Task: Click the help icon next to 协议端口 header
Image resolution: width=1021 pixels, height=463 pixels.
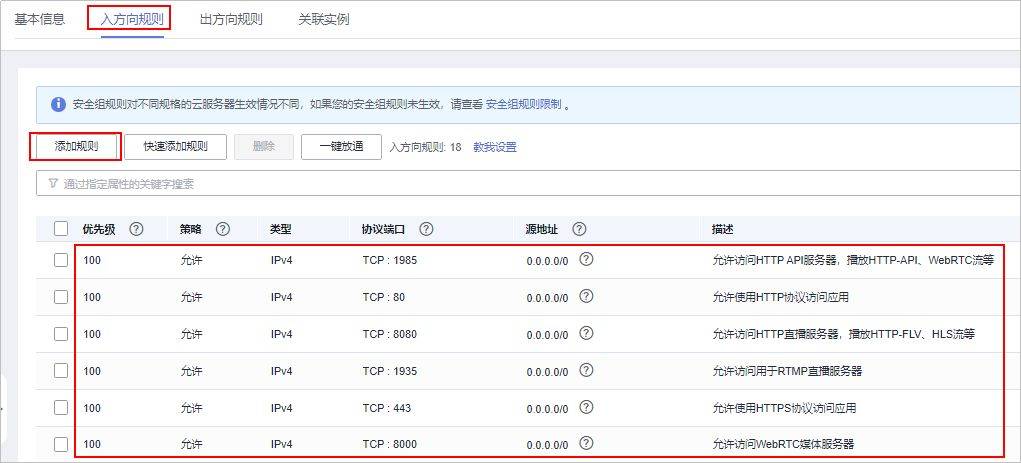Action: point(426,229)
